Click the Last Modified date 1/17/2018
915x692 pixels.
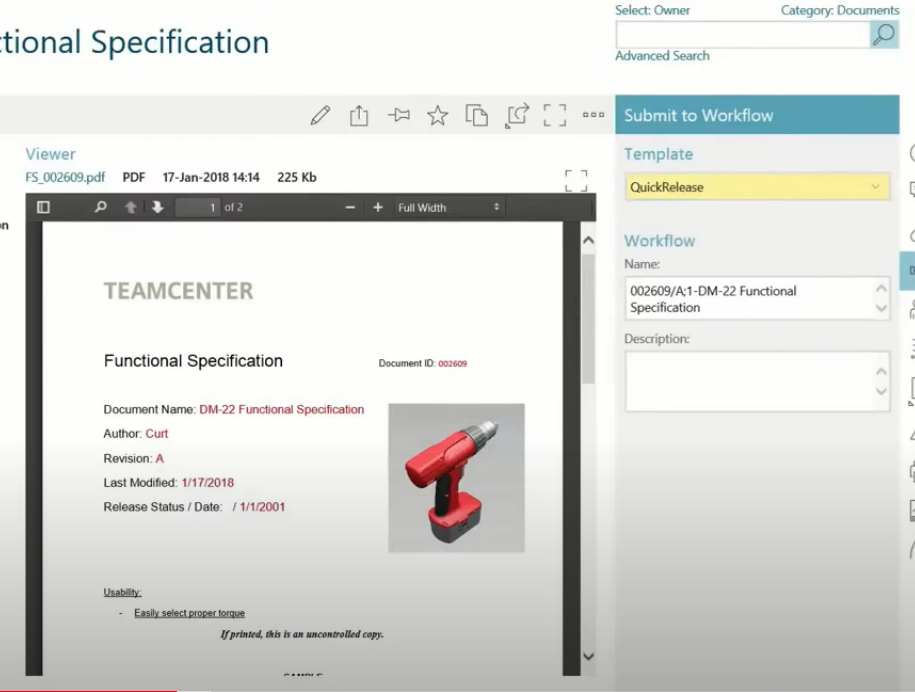tap(208, 483)
